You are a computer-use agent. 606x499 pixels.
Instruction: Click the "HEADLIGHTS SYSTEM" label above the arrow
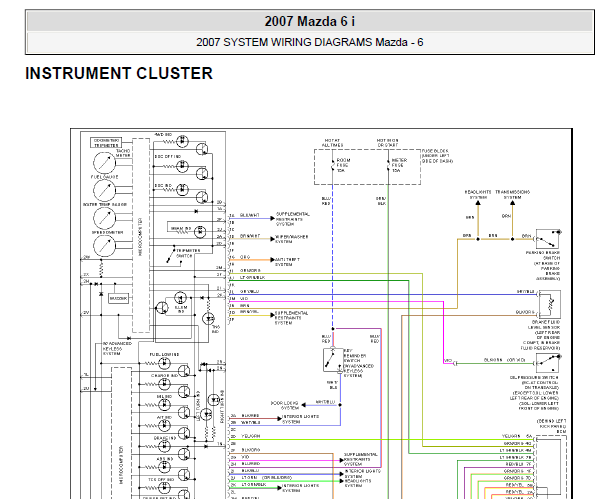tap(478, 195)
